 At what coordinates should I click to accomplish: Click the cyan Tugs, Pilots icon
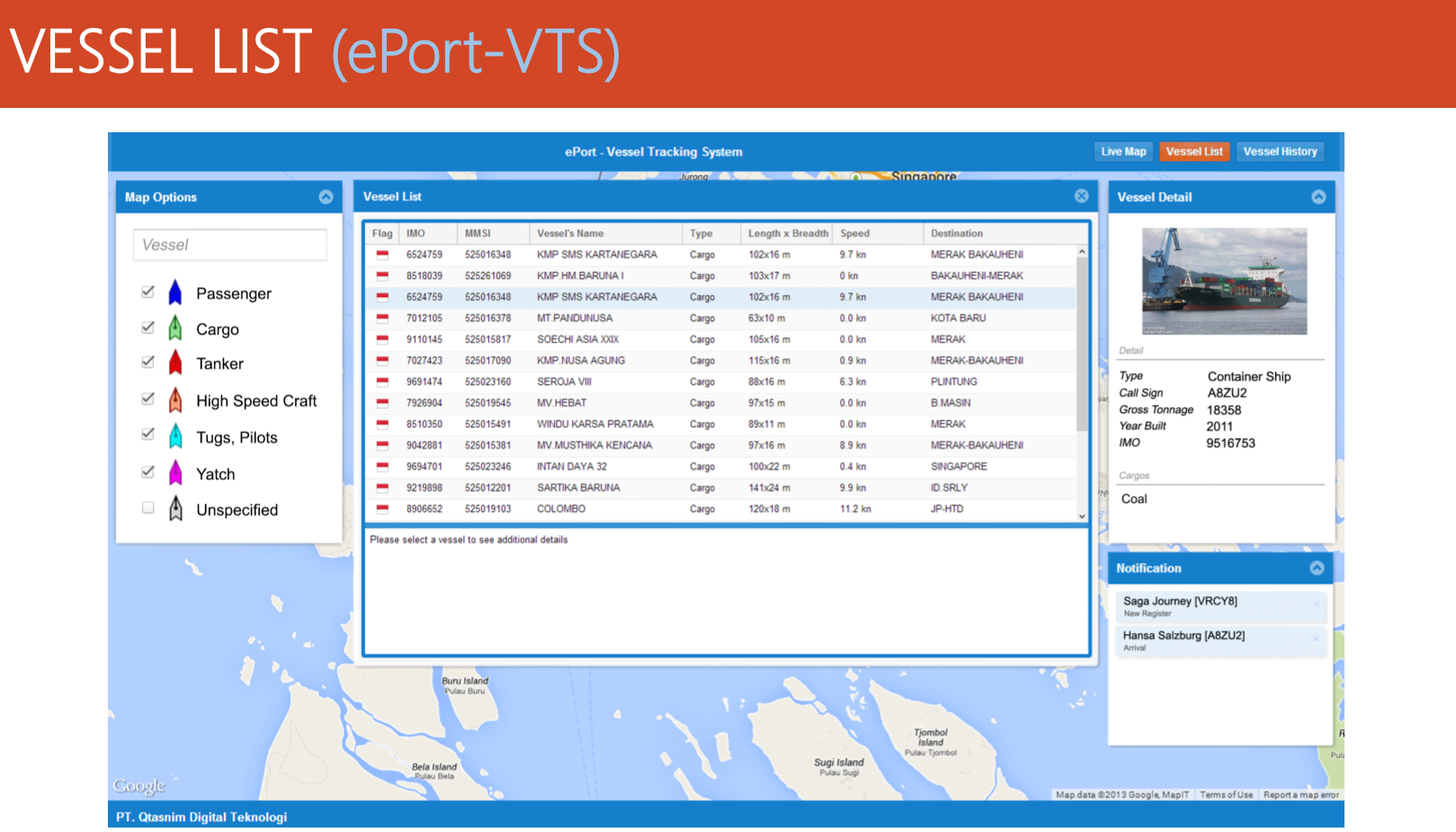point(175,436)
